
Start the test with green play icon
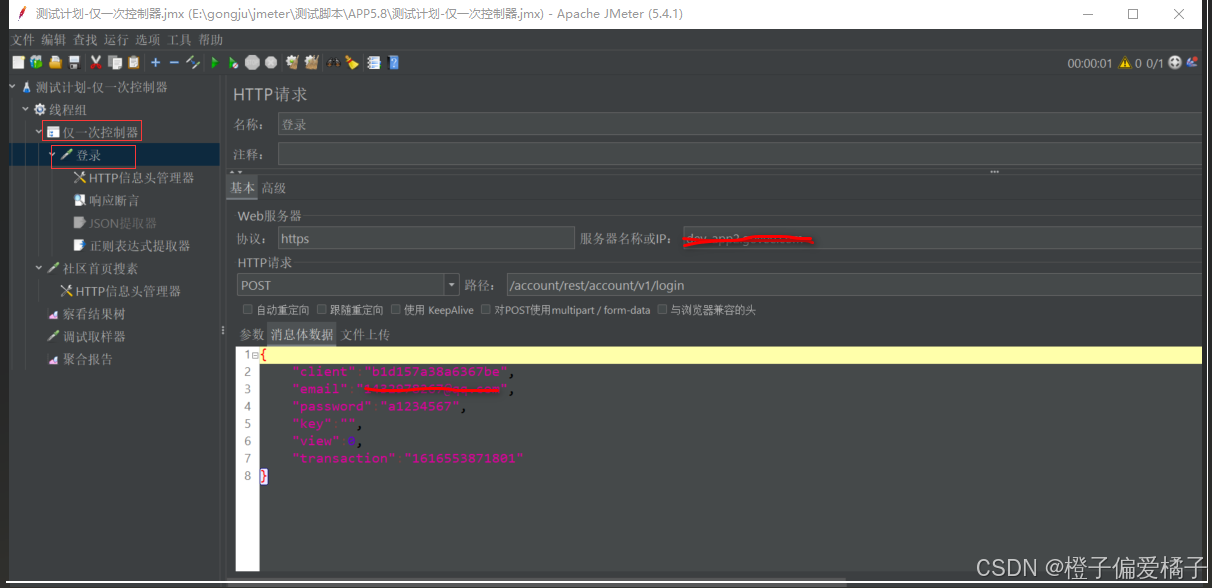pos(214,62)
